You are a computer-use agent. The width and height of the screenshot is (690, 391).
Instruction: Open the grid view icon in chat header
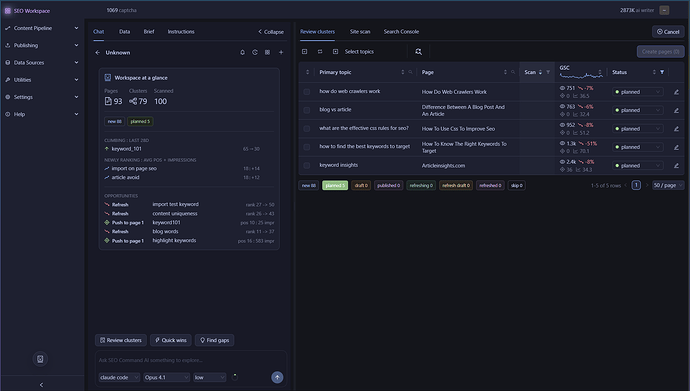268,52
